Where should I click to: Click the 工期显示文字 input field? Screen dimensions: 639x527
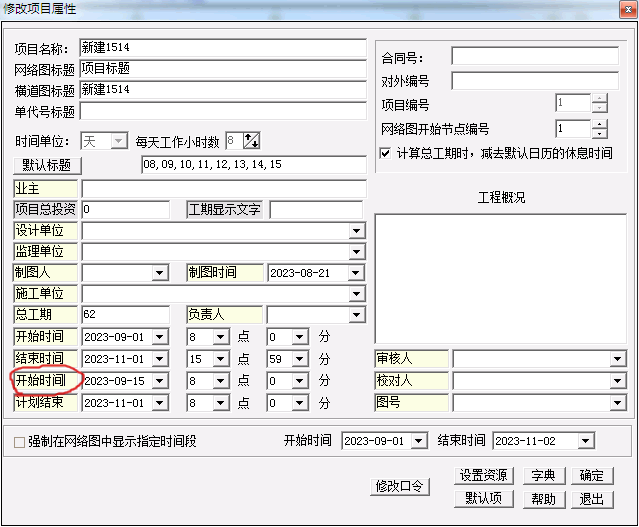pyautogui.click(x=316, y=209)
